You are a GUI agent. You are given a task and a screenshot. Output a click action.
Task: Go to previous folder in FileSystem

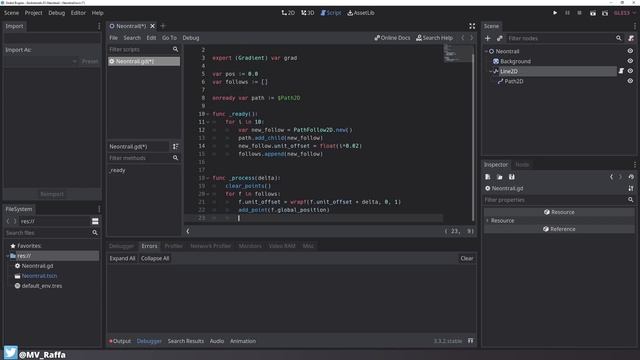pyautogui.click(x=8, y=221)
